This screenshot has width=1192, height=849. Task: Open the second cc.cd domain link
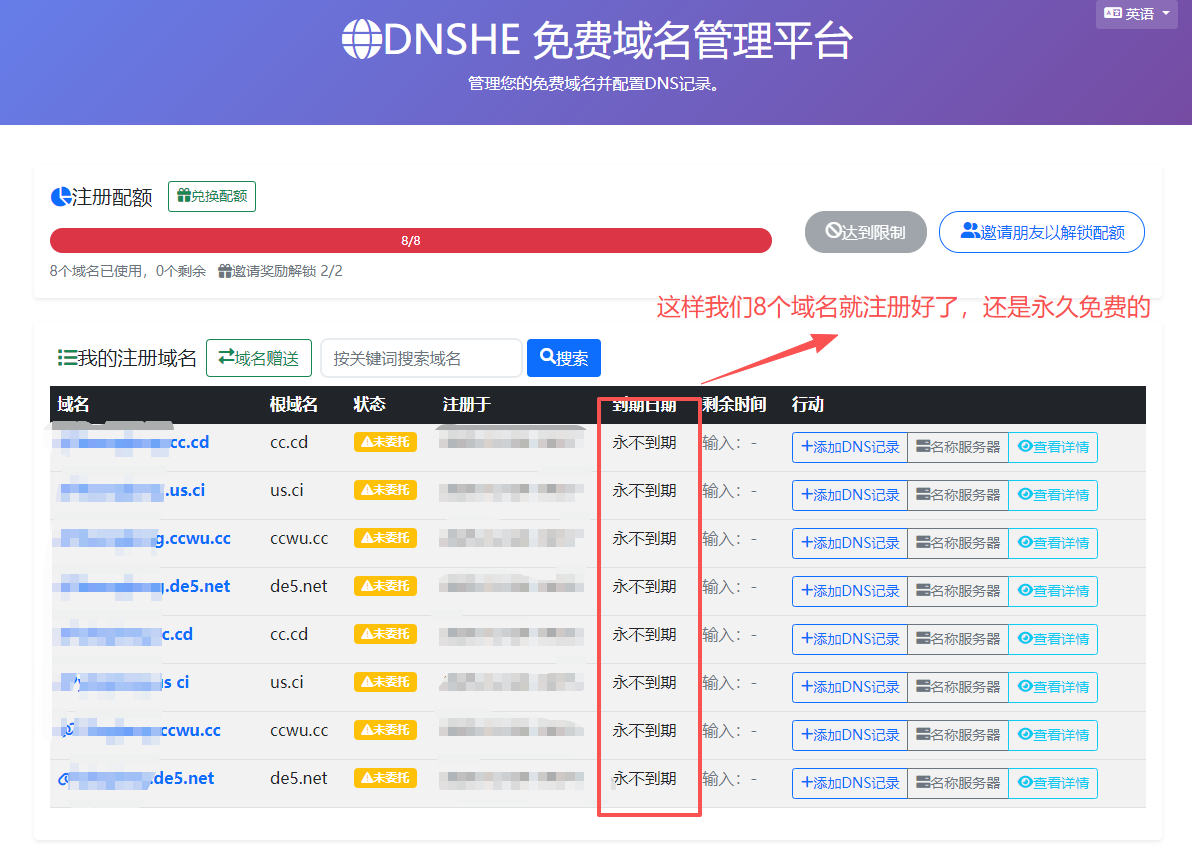tap(126, 634)
